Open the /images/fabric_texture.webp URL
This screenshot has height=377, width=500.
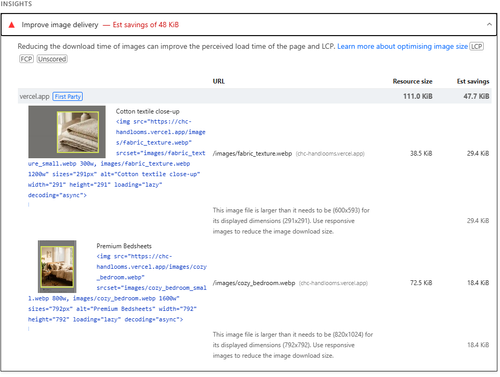pos(252,154)
